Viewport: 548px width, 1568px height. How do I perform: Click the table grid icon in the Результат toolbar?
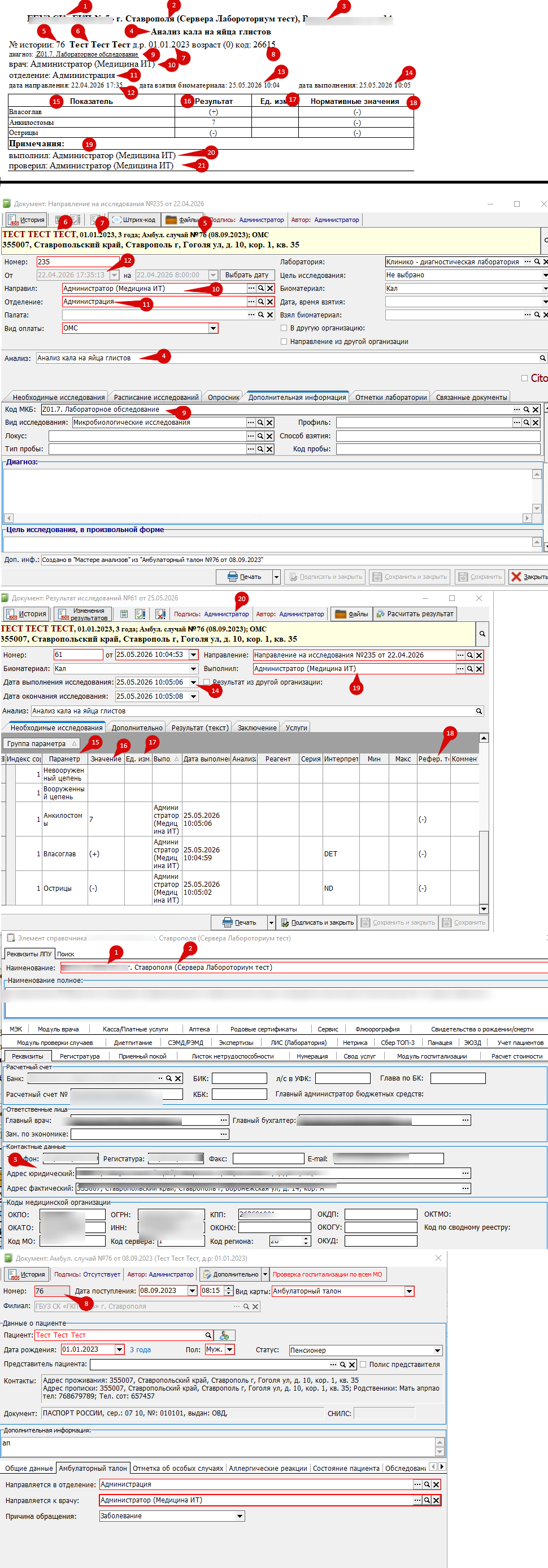(x=124, y=614)
